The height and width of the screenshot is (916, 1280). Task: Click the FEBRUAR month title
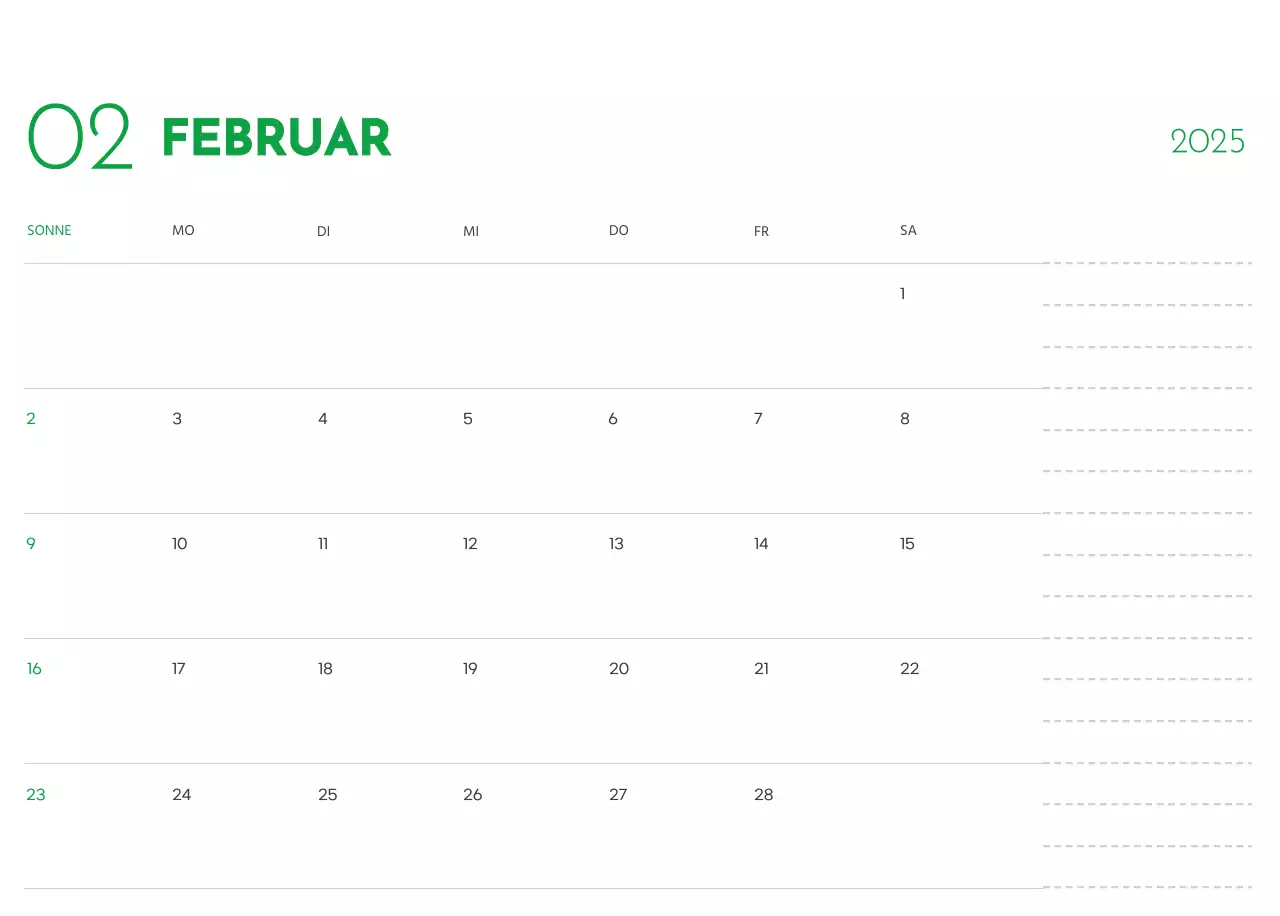(277, 138)
